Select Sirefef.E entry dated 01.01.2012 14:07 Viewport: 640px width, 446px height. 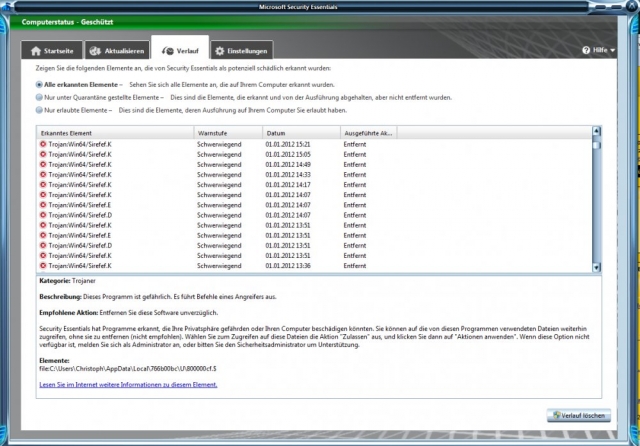coord(314,205)
